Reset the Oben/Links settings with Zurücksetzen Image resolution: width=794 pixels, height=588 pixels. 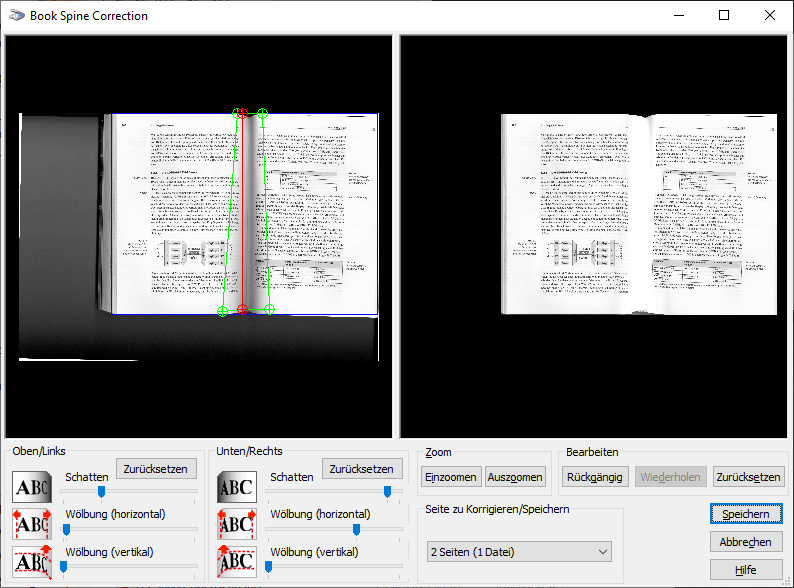click(x=157, y=468)
